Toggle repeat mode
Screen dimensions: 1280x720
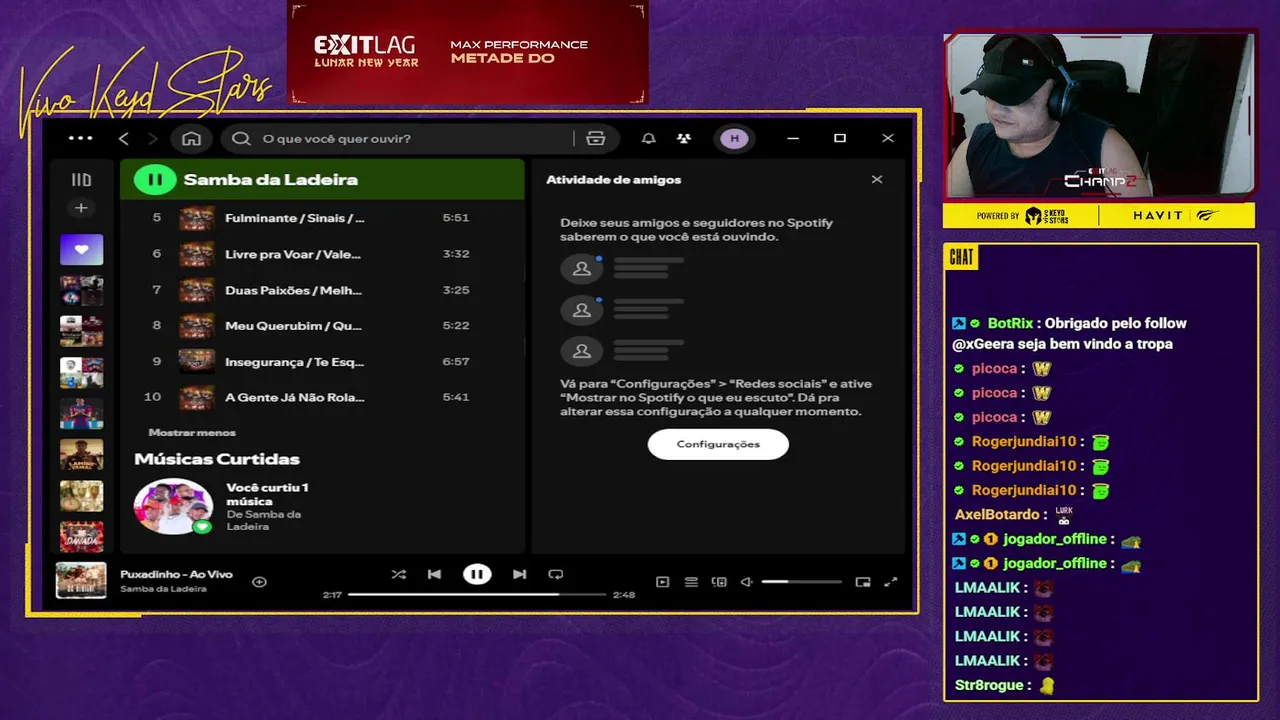(556, 574)
